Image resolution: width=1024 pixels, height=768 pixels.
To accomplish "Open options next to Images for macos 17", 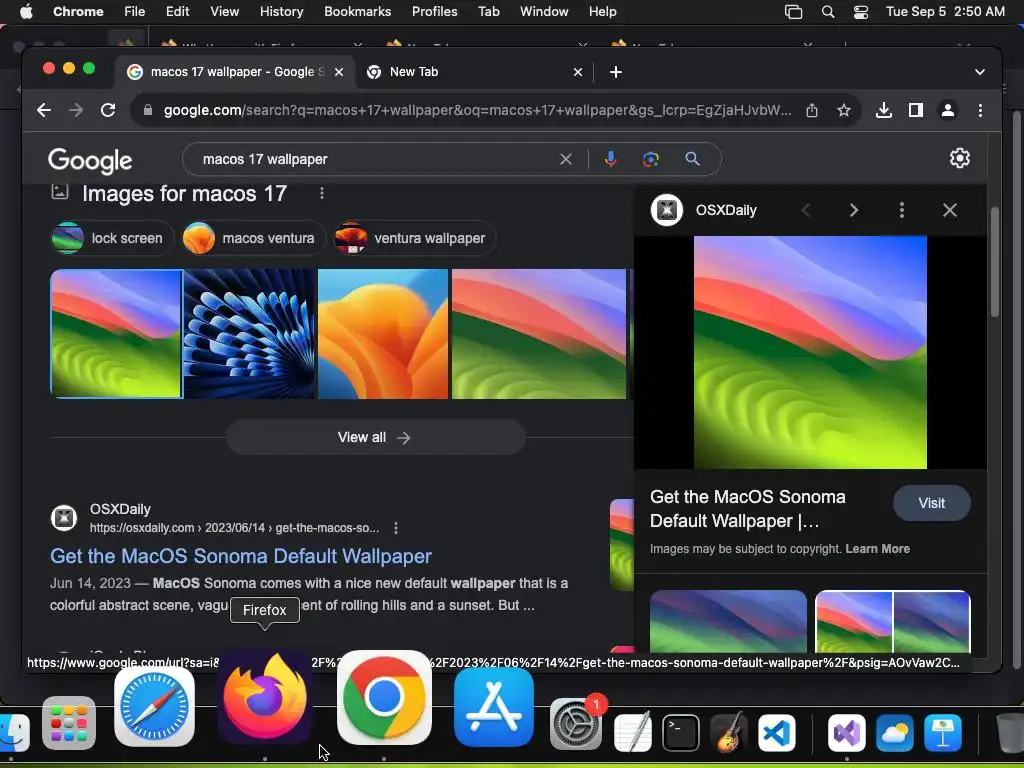I will [321, 193].
